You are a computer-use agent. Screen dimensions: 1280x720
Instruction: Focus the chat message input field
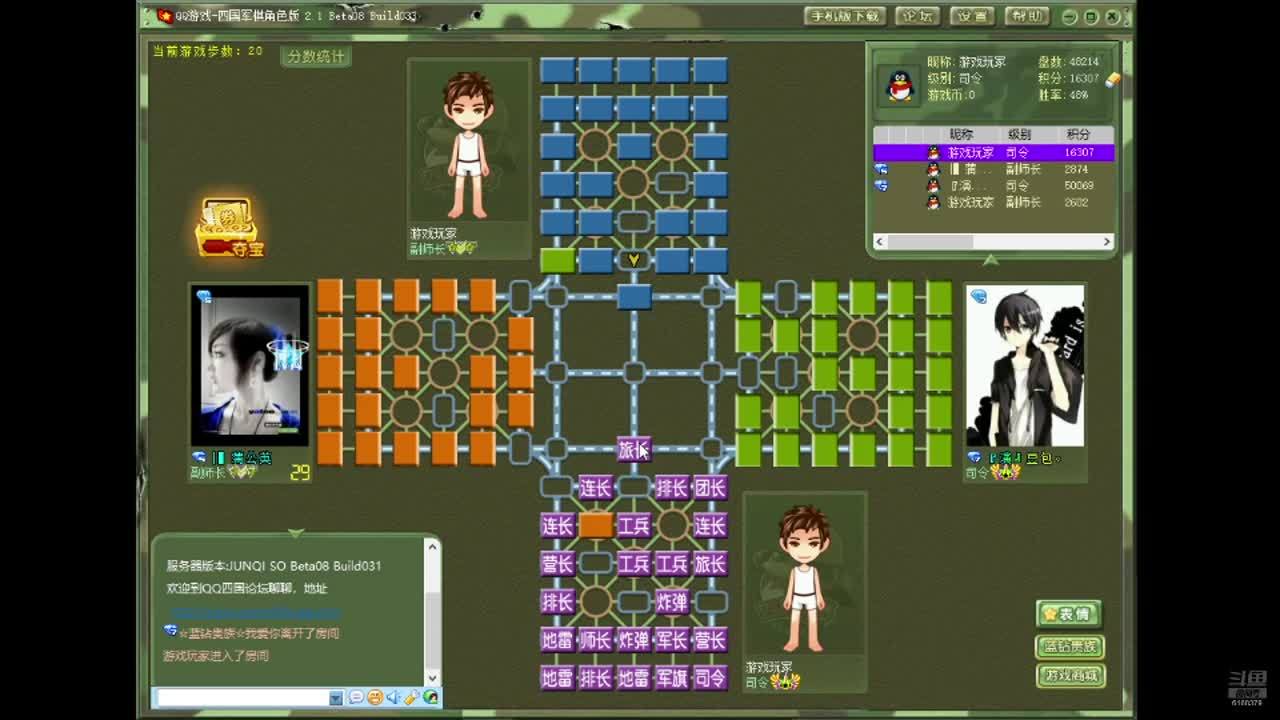tap(242, 697)
